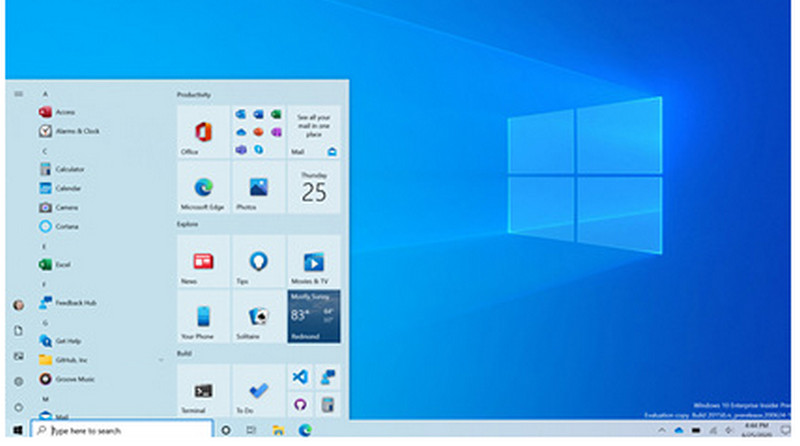Open PowerPoint in the Office apps folder tile
This screenshot has height=446, width=800.
259,132
